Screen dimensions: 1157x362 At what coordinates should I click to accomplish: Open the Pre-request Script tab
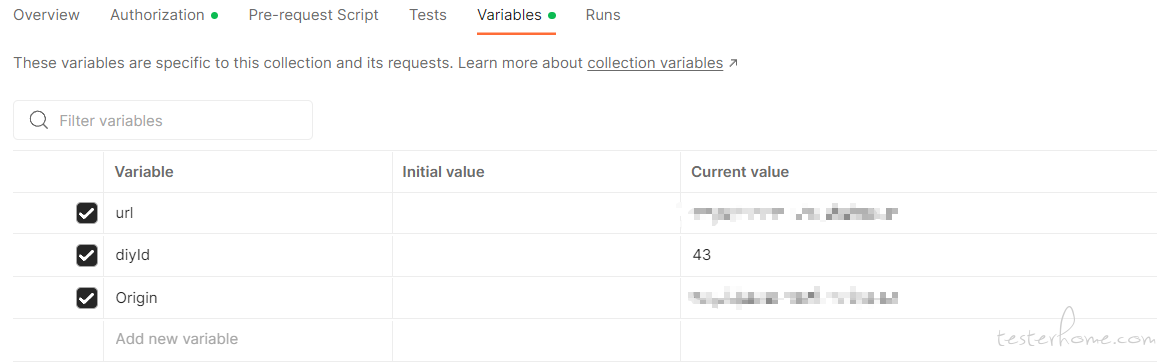314,15
